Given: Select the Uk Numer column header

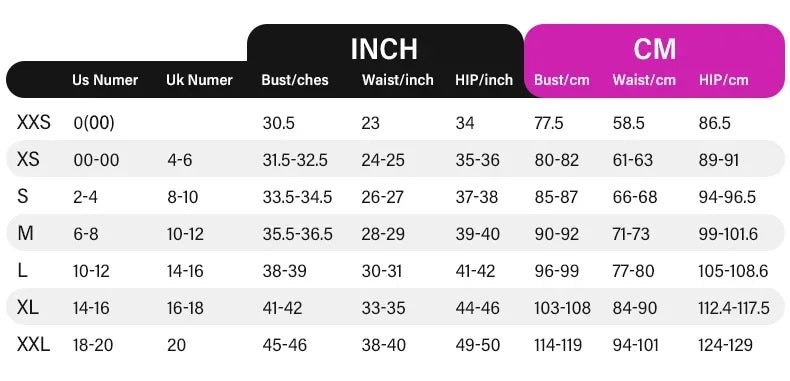Looking at the screenshot, I should [200, 80].
